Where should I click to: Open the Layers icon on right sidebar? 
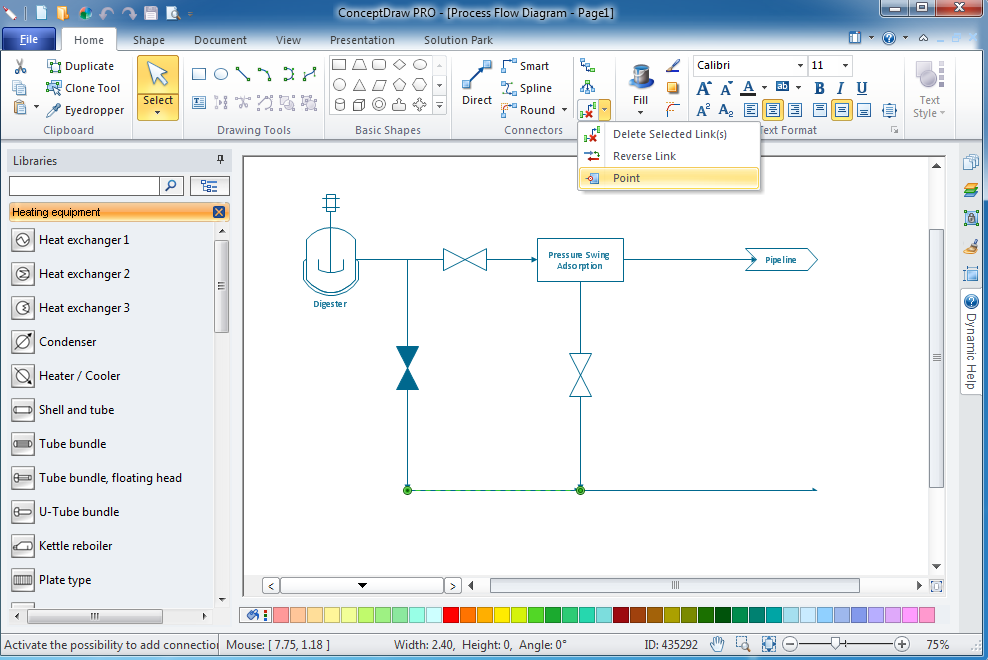pyautogui.click(x=971, y=190)
